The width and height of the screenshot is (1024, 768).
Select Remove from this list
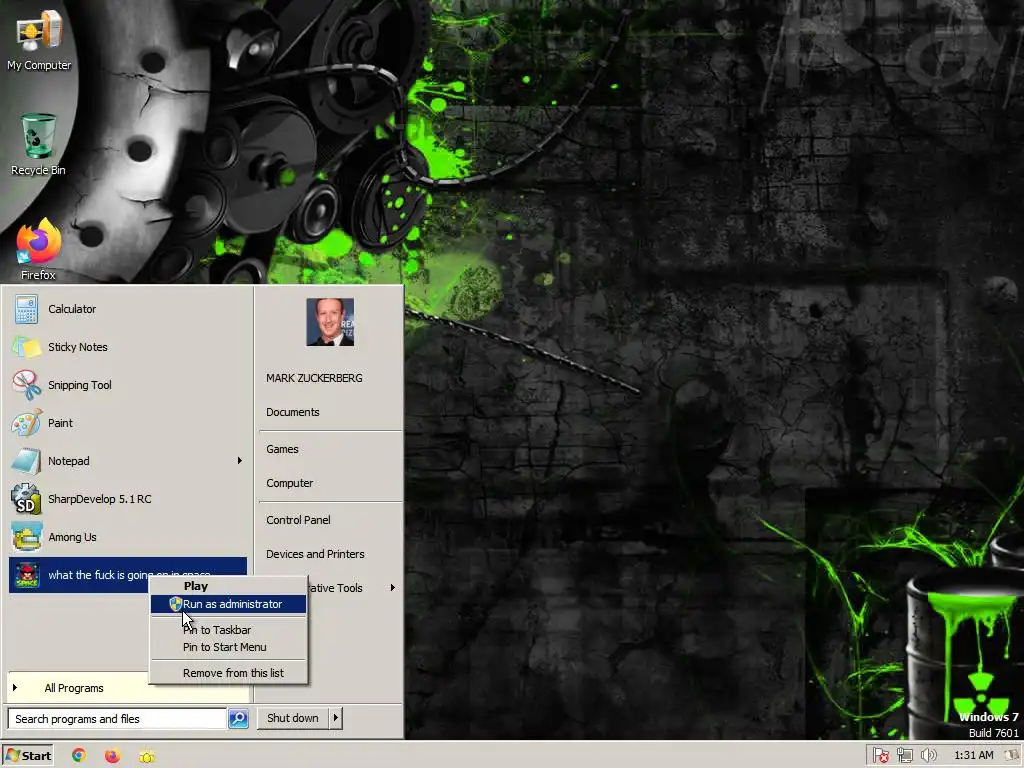click(x=228, y=673)
